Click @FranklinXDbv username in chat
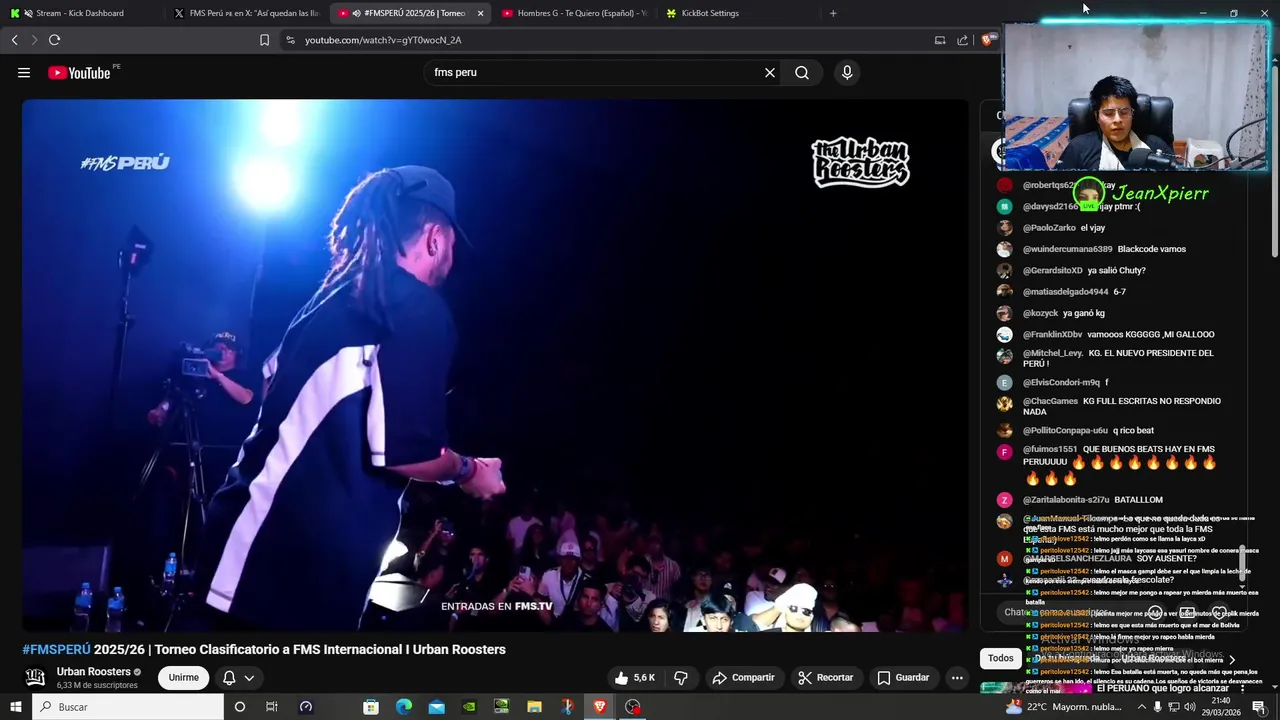 (1052, 335)
